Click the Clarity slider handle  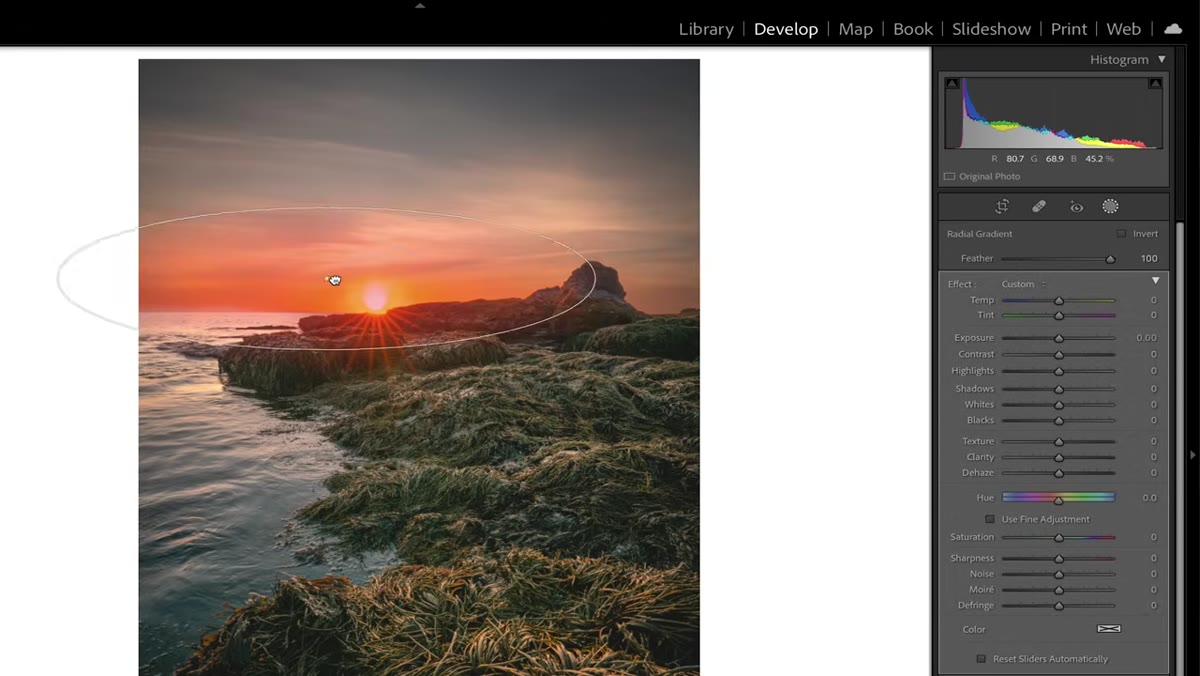[1059, 458]
